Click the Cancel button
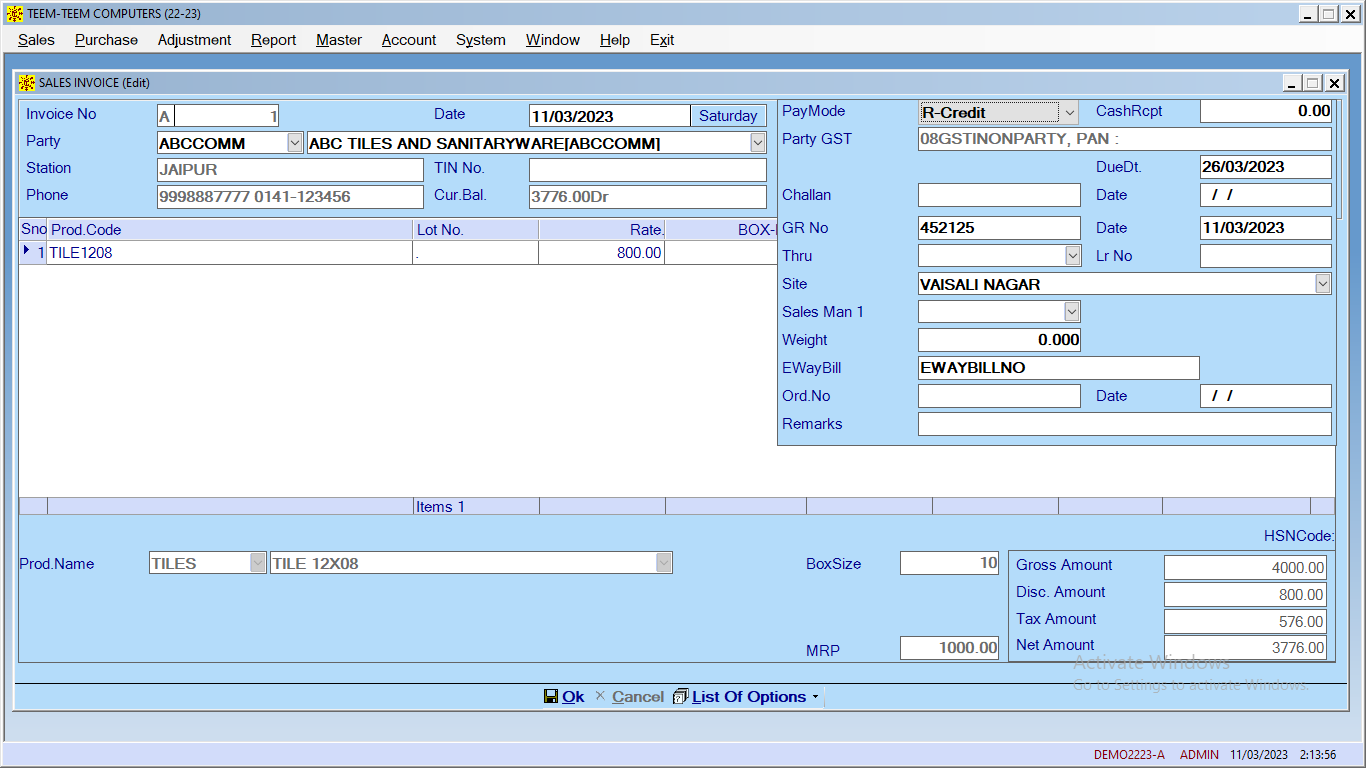Viewport: 1366px width, 768px height. click(629, 696)
